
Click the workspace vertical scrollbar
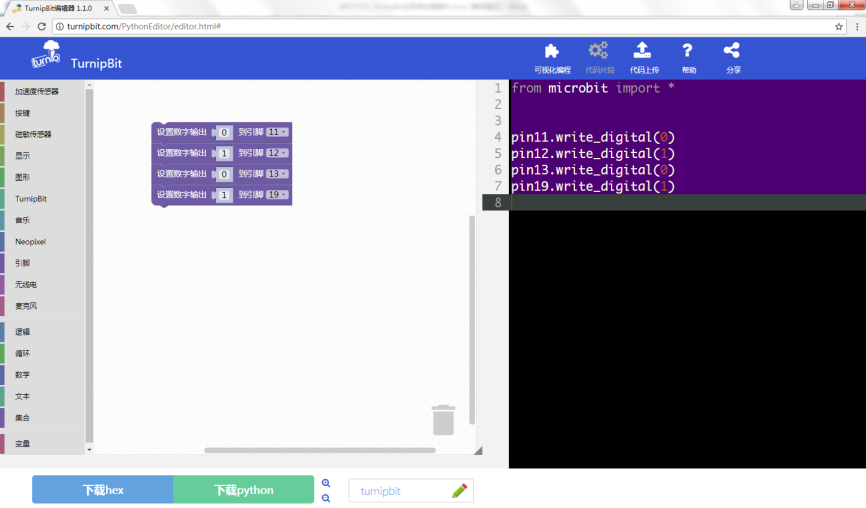[472, 320]
